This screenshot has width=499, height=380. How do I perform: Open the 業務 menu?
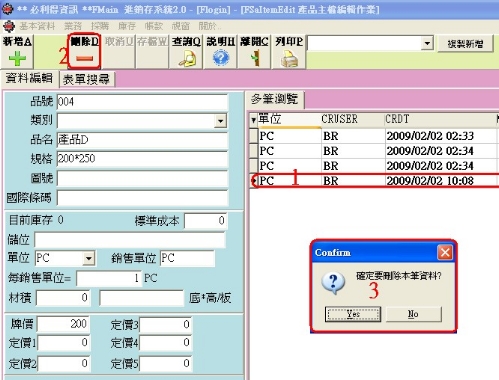click(x=73, y=26)
